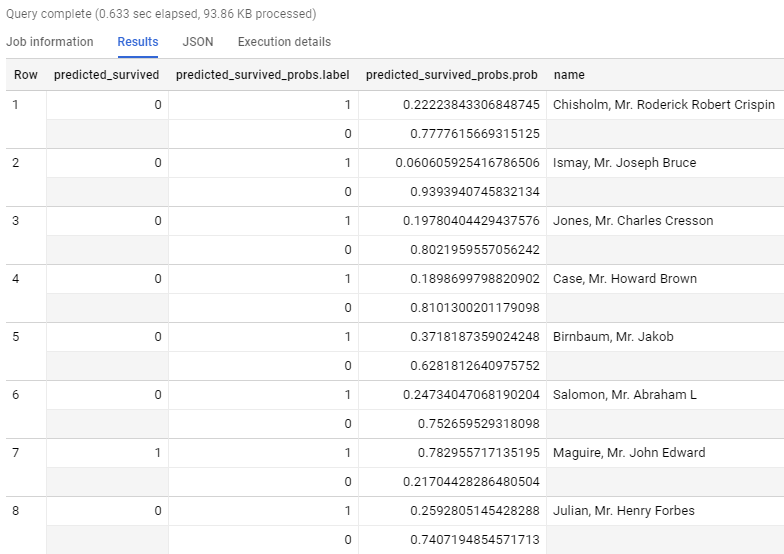Click the predicted_survived_probs.label column header
The height and width of the screenshot is (554, 784).
(262, 74)
